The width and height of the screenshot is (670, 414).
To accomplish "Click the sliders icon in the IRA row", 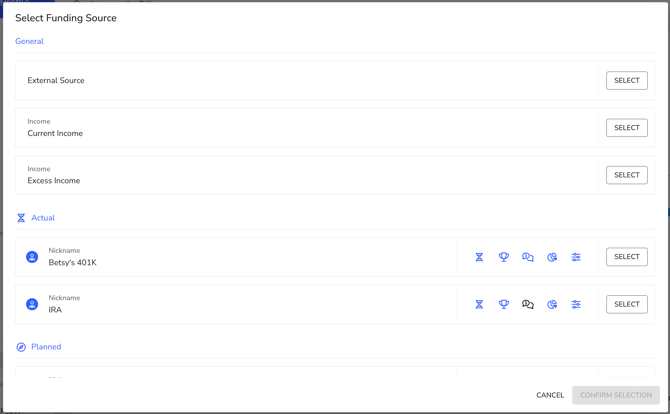I will 576,304.
